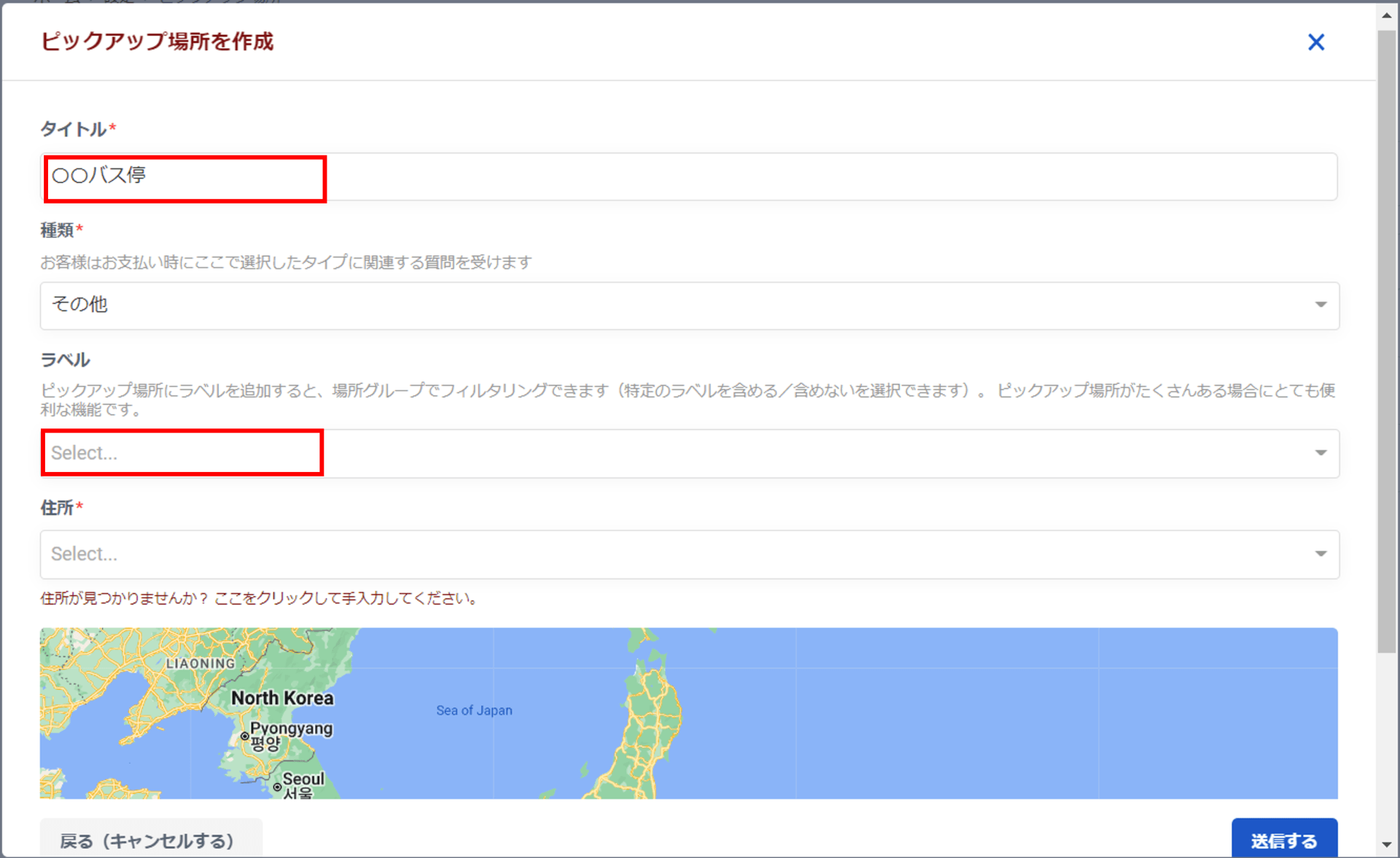Click Pyongyang marker on the map
This screenshot has width=1400, height=858.
[245, 736]
